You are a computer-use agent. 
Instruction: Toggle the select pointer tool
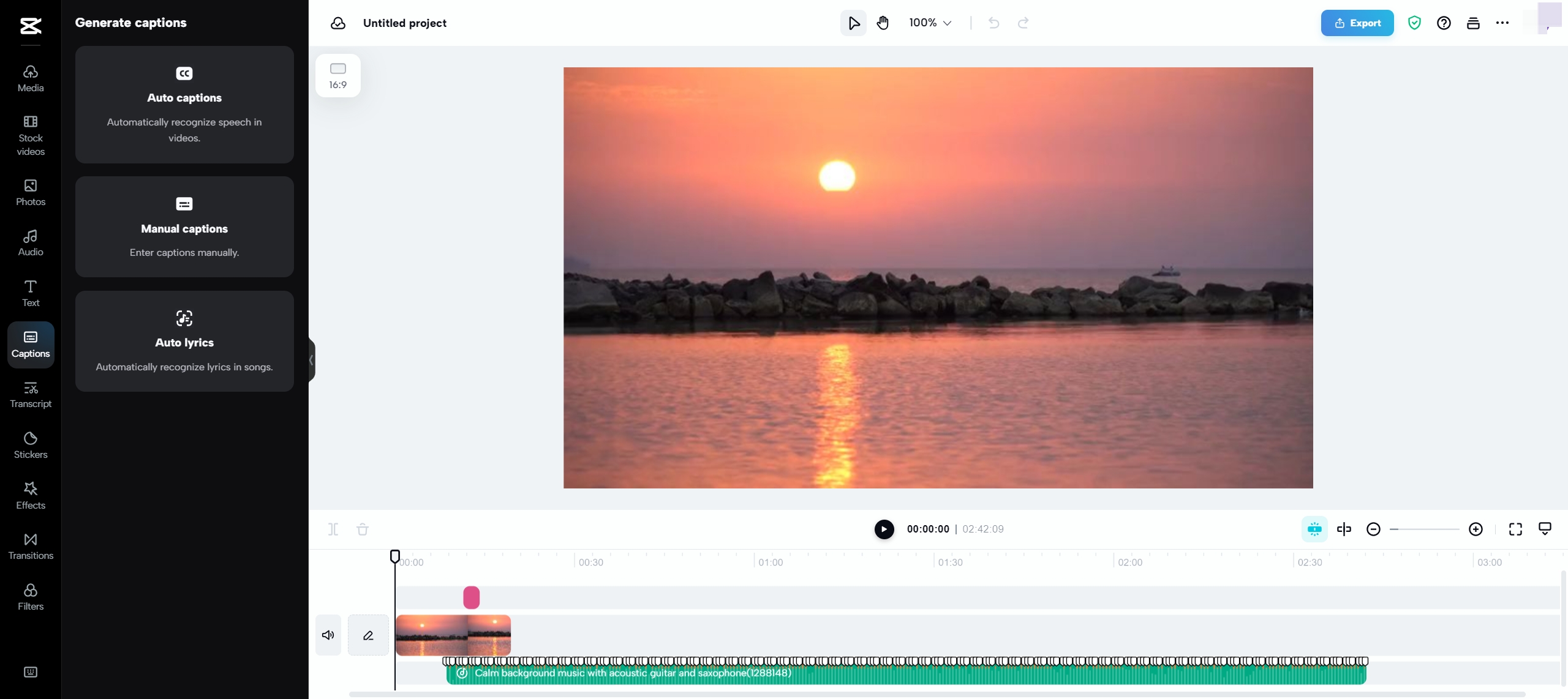pyautogui.click(x=853, y=23)
